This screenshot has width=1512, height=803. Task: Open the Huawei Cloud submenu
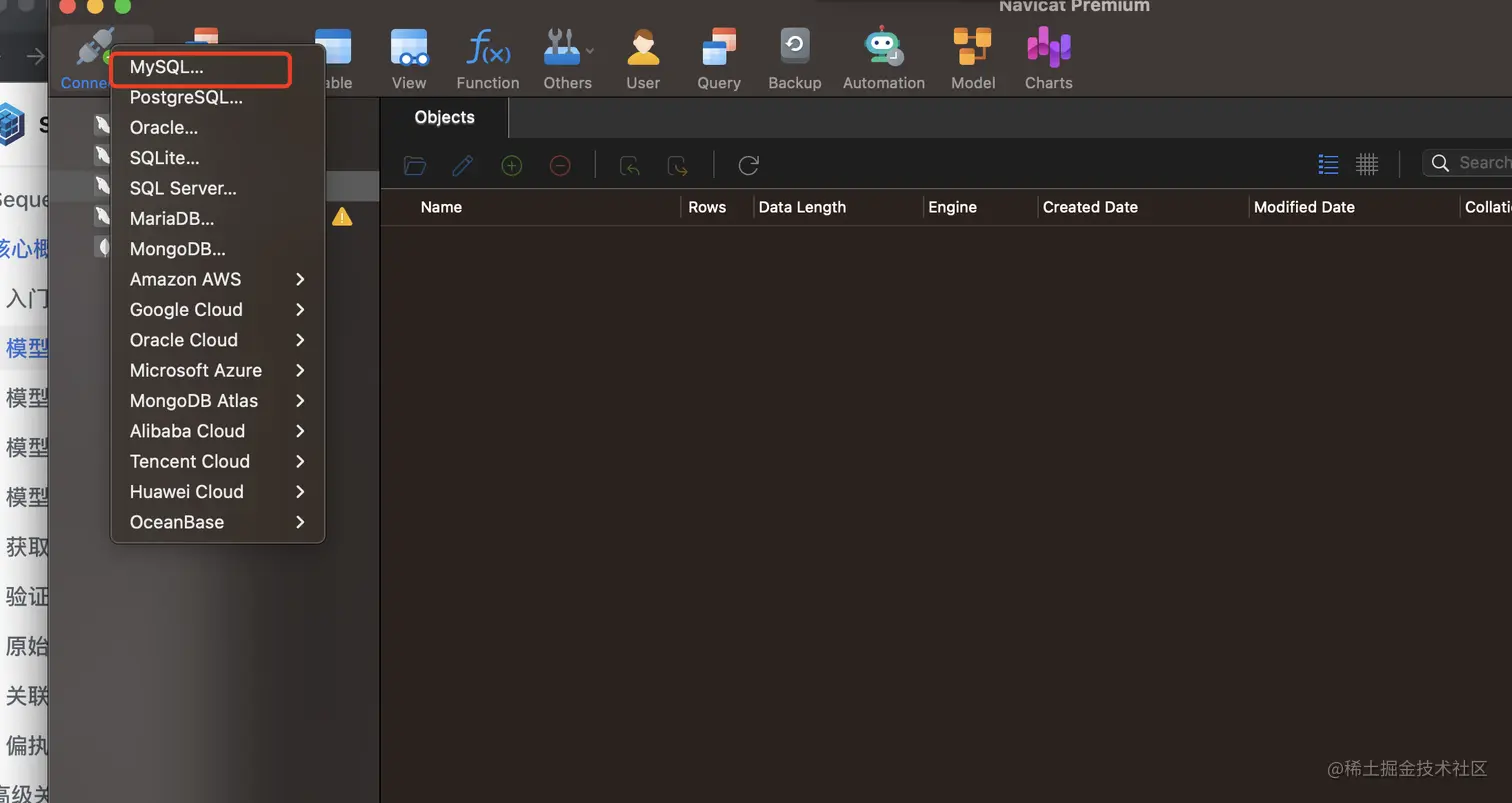(217, 492)
